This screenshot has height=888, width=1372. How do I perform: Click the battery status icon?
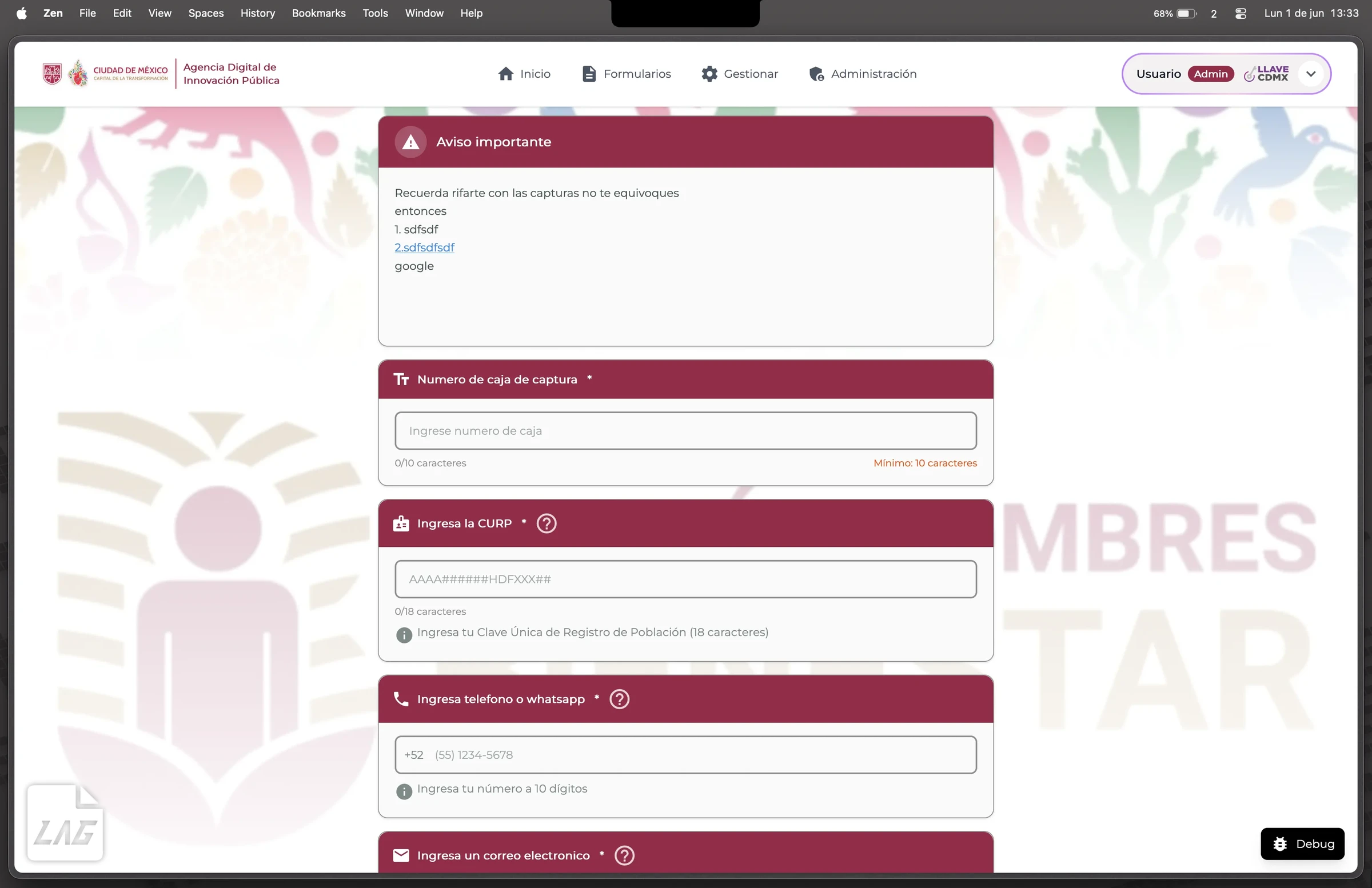coord(1186,13)
